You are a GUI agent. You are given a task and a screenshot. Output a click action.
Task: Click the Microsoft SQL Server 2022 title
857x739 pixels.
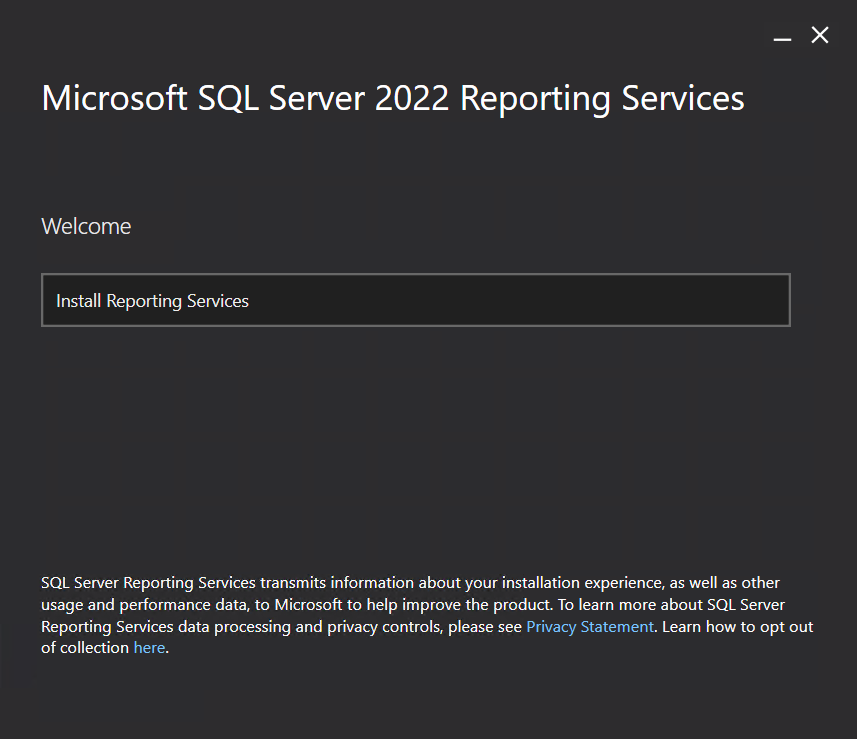click(x=392, y=99)
